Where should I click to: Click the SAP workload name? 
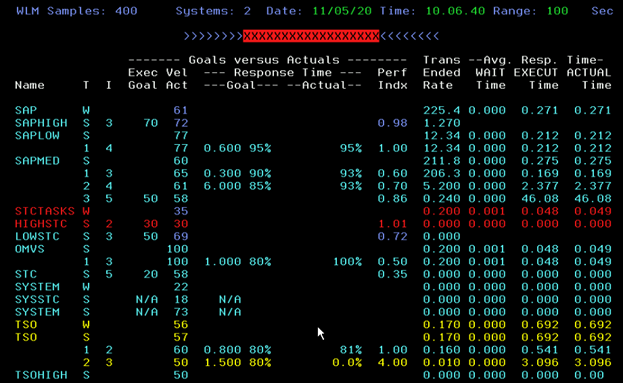point(26,110)
